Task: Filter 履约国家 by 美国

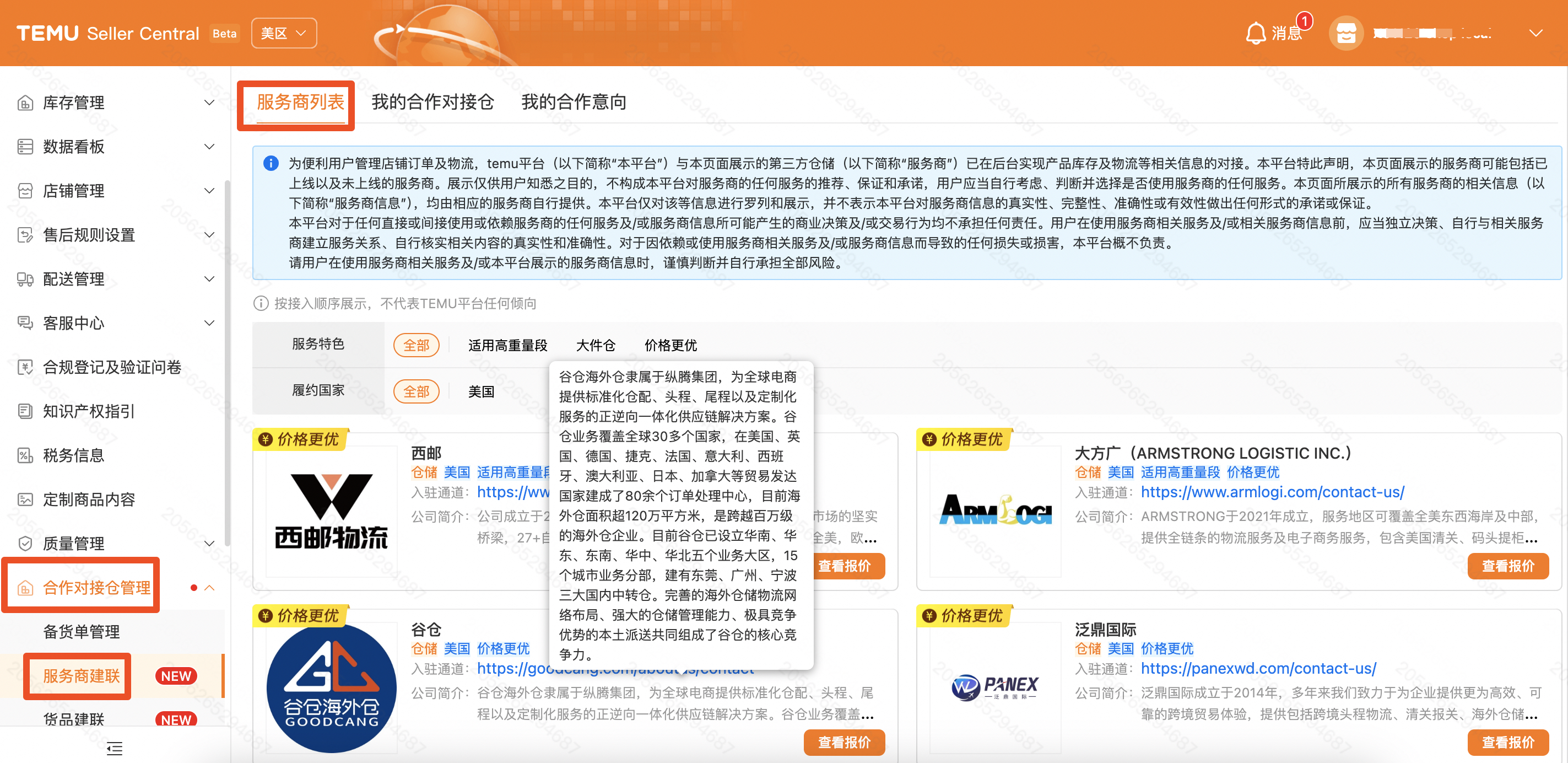Action: tap(481, 391)
